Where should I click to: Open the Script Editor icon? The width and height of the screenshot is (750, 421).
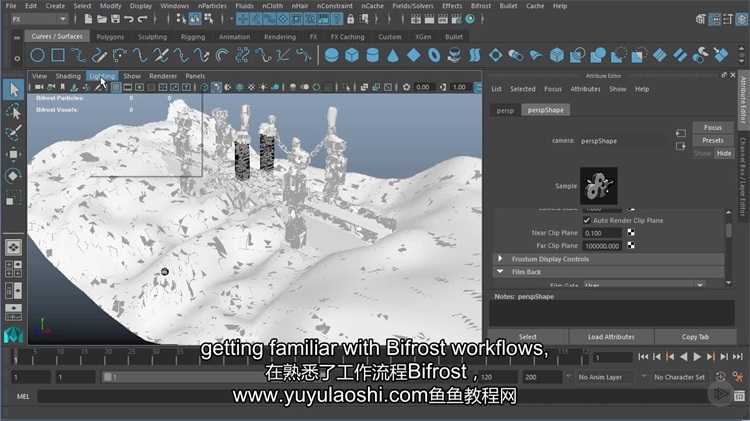pyautogui.click(x=739, y=396)
